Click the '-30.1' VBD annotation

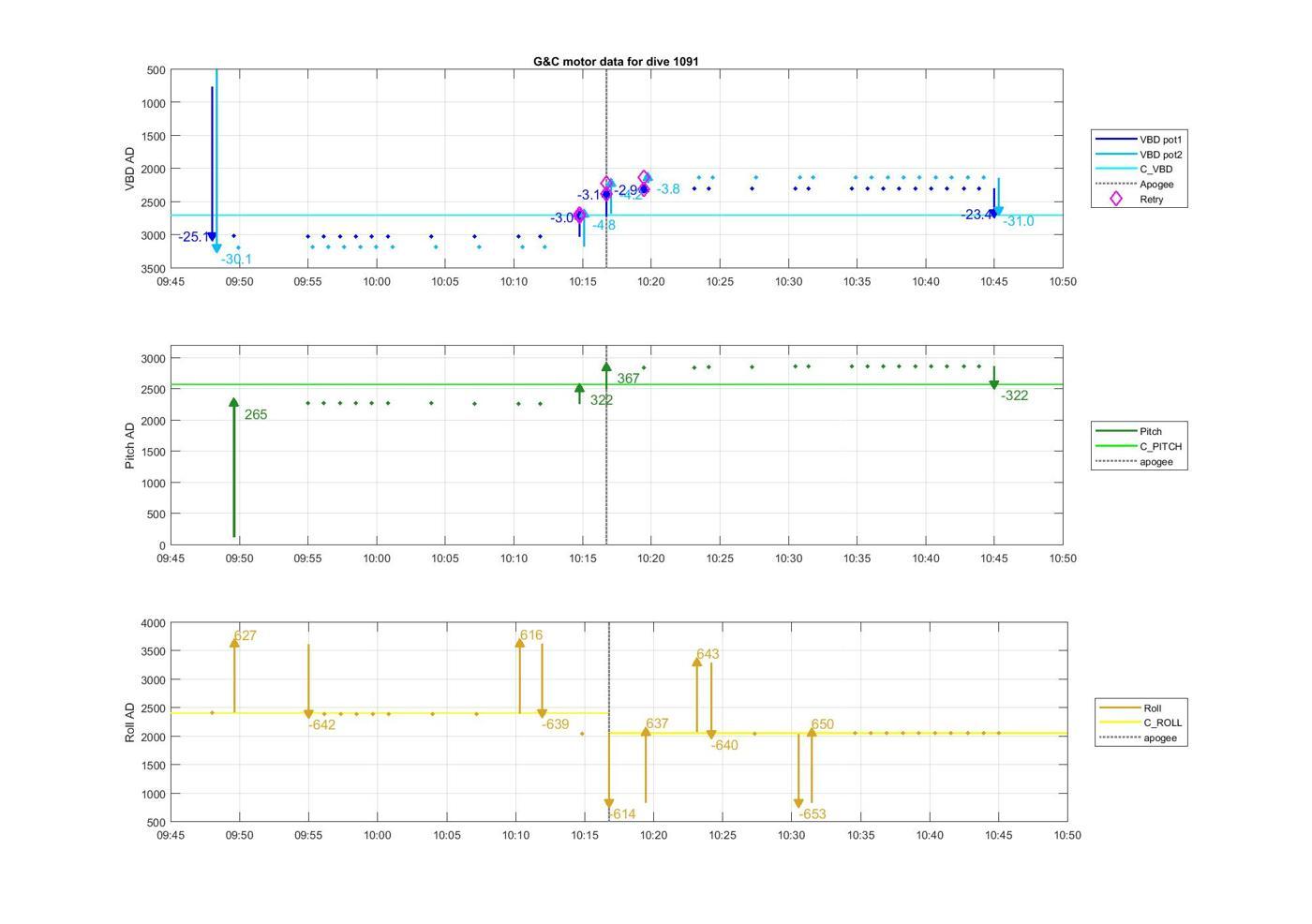236,260
